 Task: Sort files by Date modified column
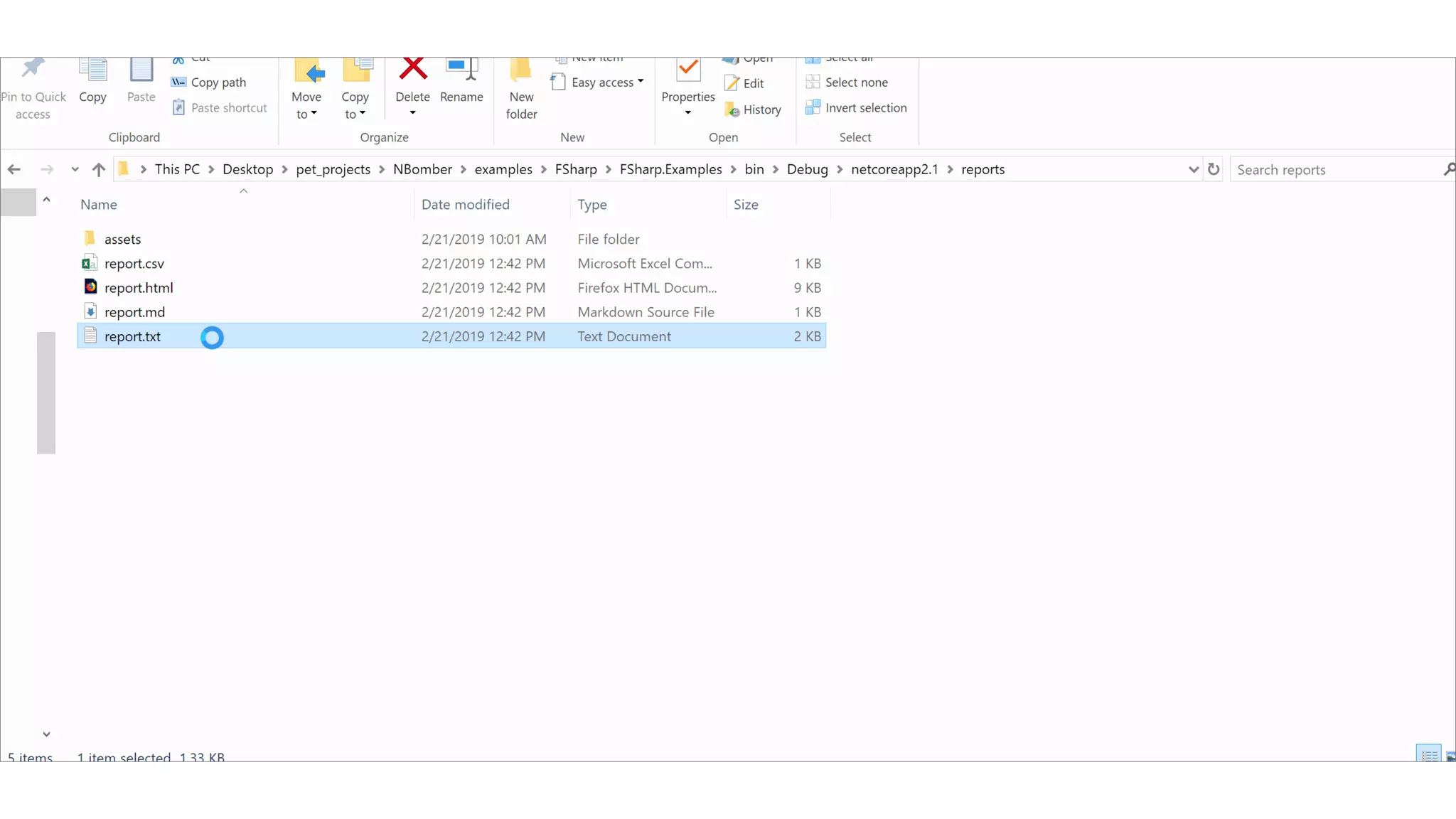click(x=465, y=205)
